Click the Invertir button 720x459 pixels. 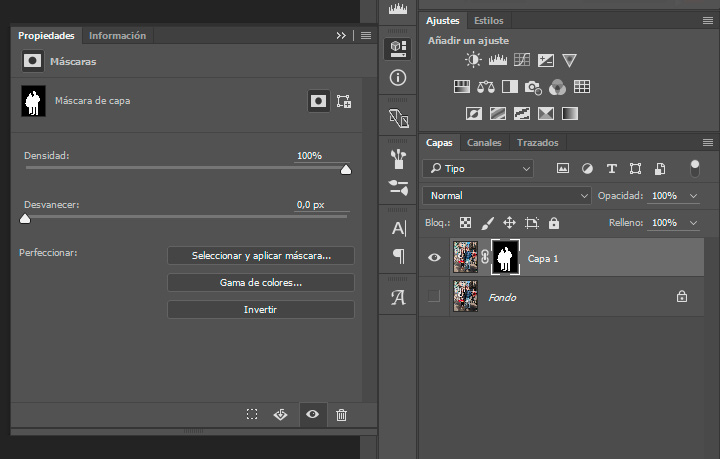[x=261, y=310]
